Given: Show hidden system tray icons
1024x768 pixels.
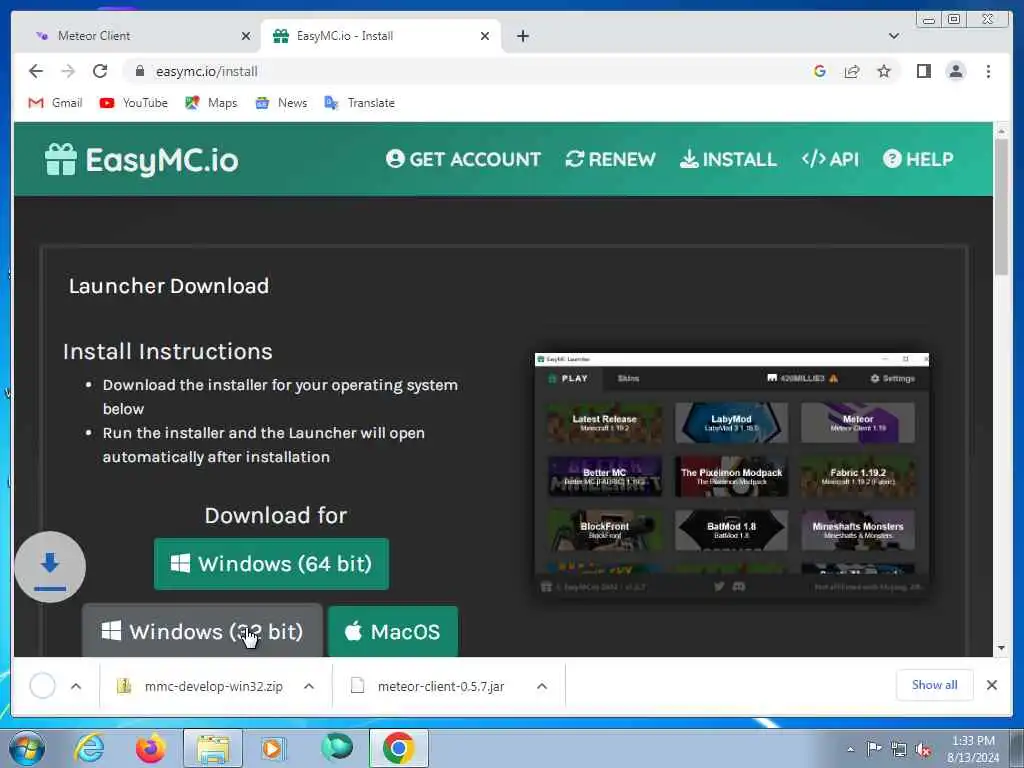Looking at the screenshot, I should coord(850,749).
